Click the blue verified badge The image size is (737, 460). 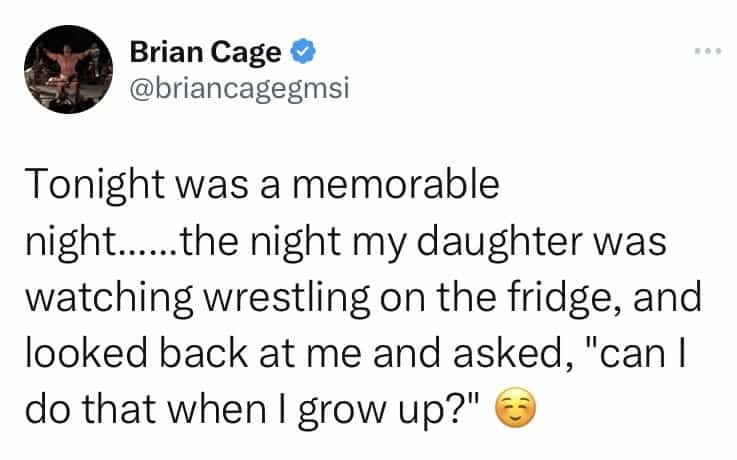(297, 50)
